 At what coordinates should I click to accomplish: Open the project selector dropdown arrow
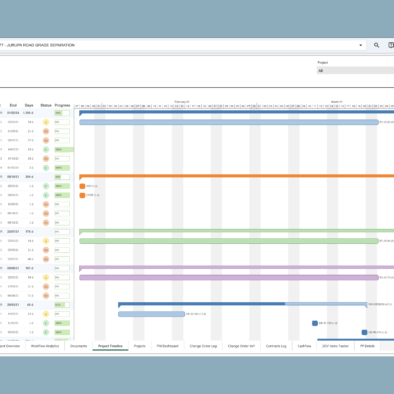click(x=361, y=45)
